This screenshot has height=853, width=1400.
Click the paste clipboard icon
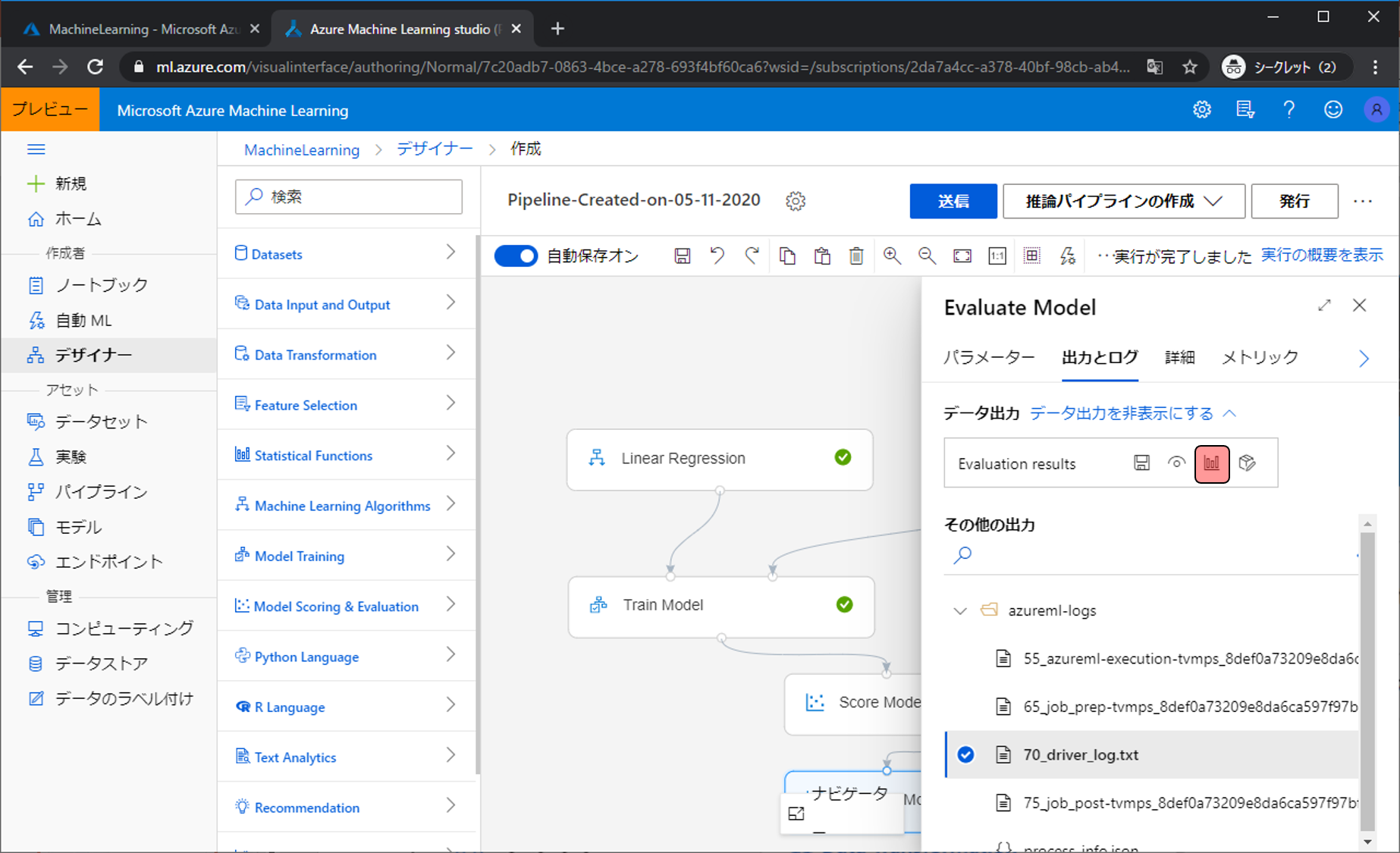[822, 256]
